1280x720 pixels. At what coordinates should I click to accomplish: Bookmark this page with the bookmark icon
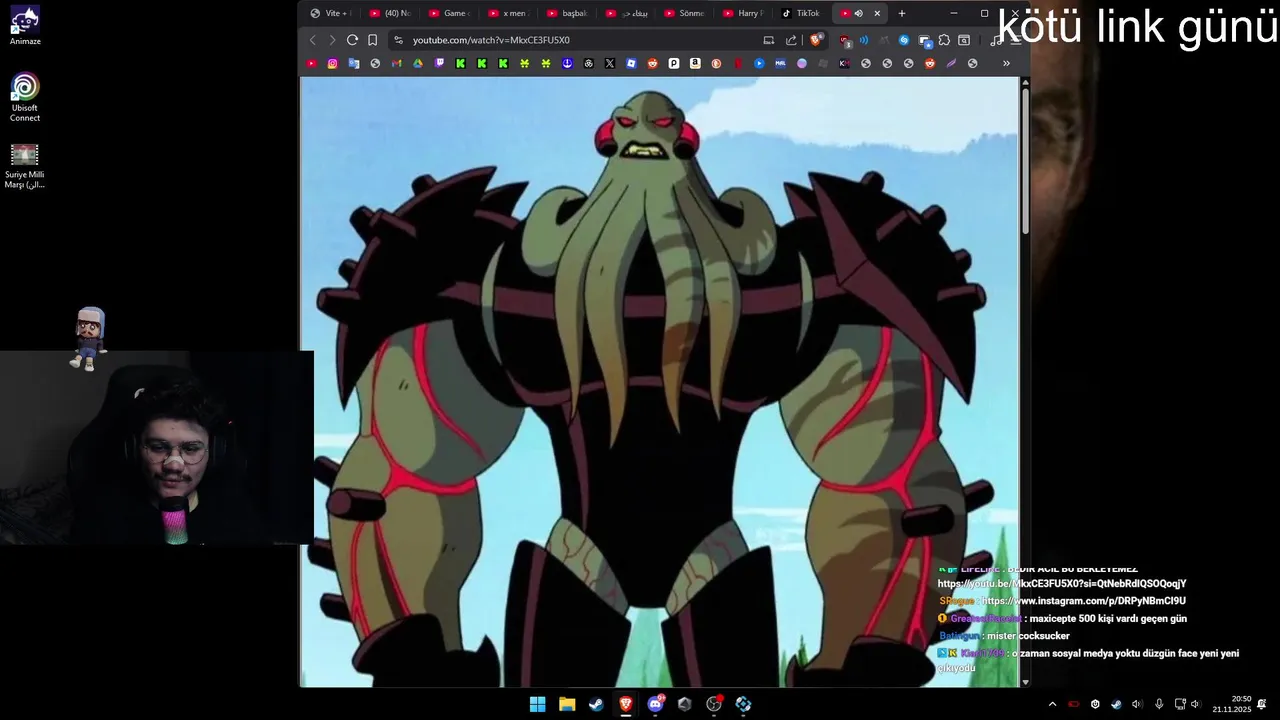coord(372,40)
